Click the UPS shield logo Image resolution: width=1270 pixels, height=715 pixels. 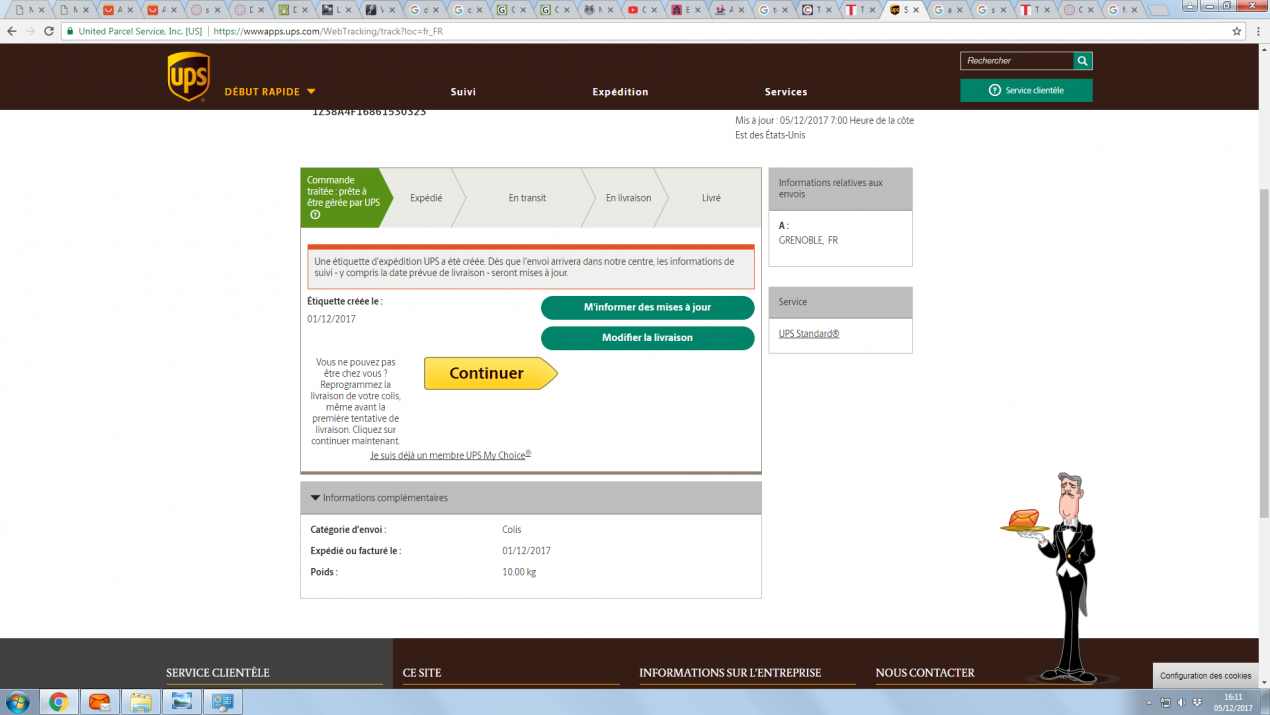pyautogui.click(x=188, y=77)
